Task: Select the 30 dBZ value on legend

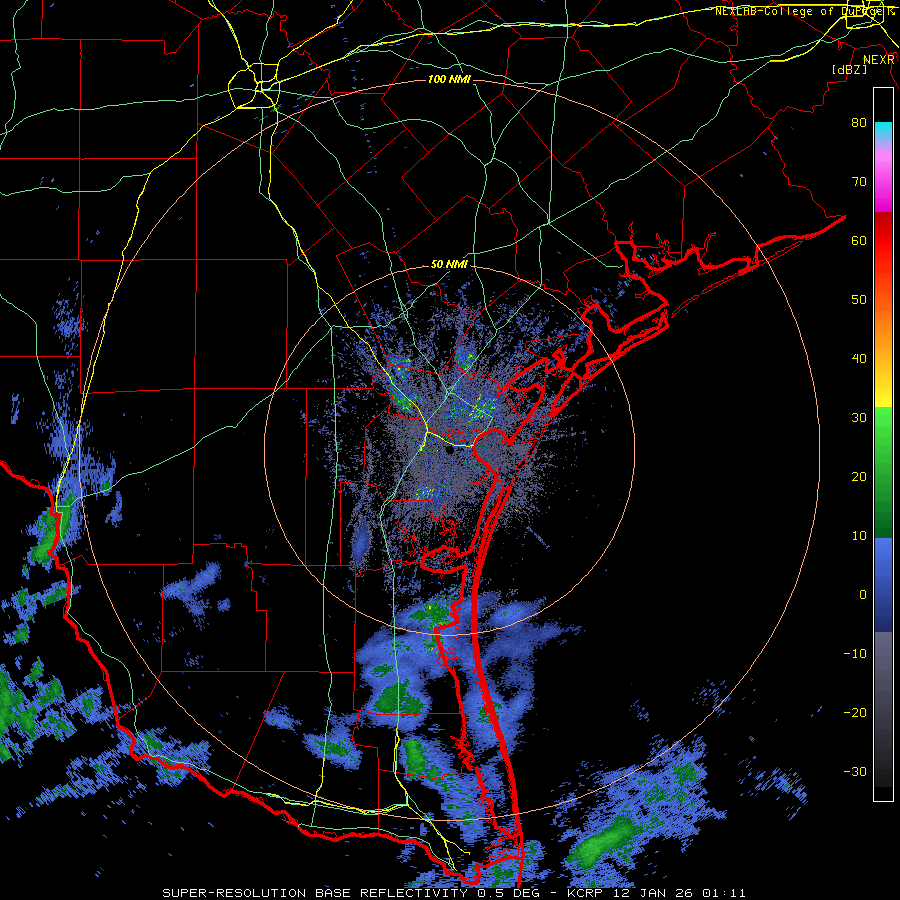Action: click(x=859, y=418)
